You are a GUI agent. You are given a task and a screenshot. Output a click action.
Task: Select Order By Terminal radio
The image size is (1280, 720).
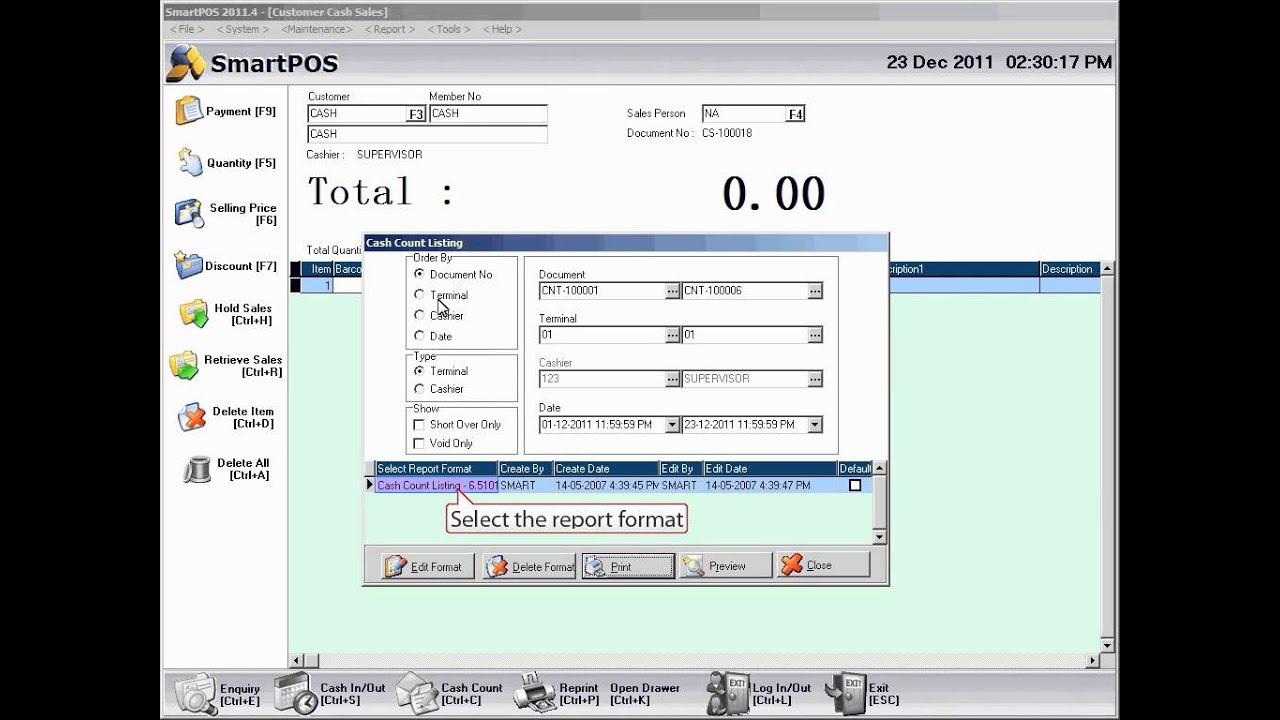click(419, 295)
